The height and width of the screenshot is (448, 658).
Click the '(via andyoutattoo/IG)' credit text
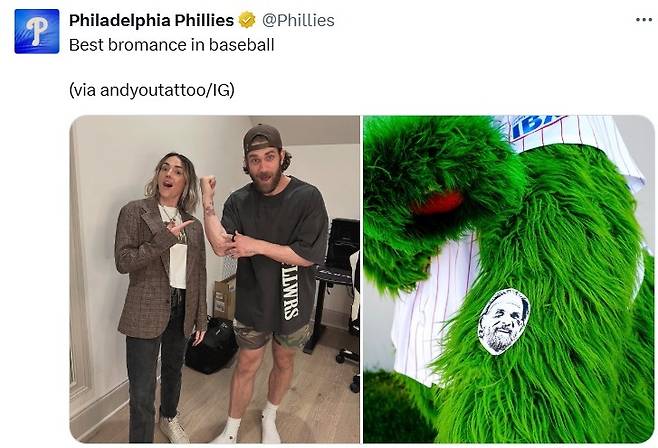pos(151,90)
